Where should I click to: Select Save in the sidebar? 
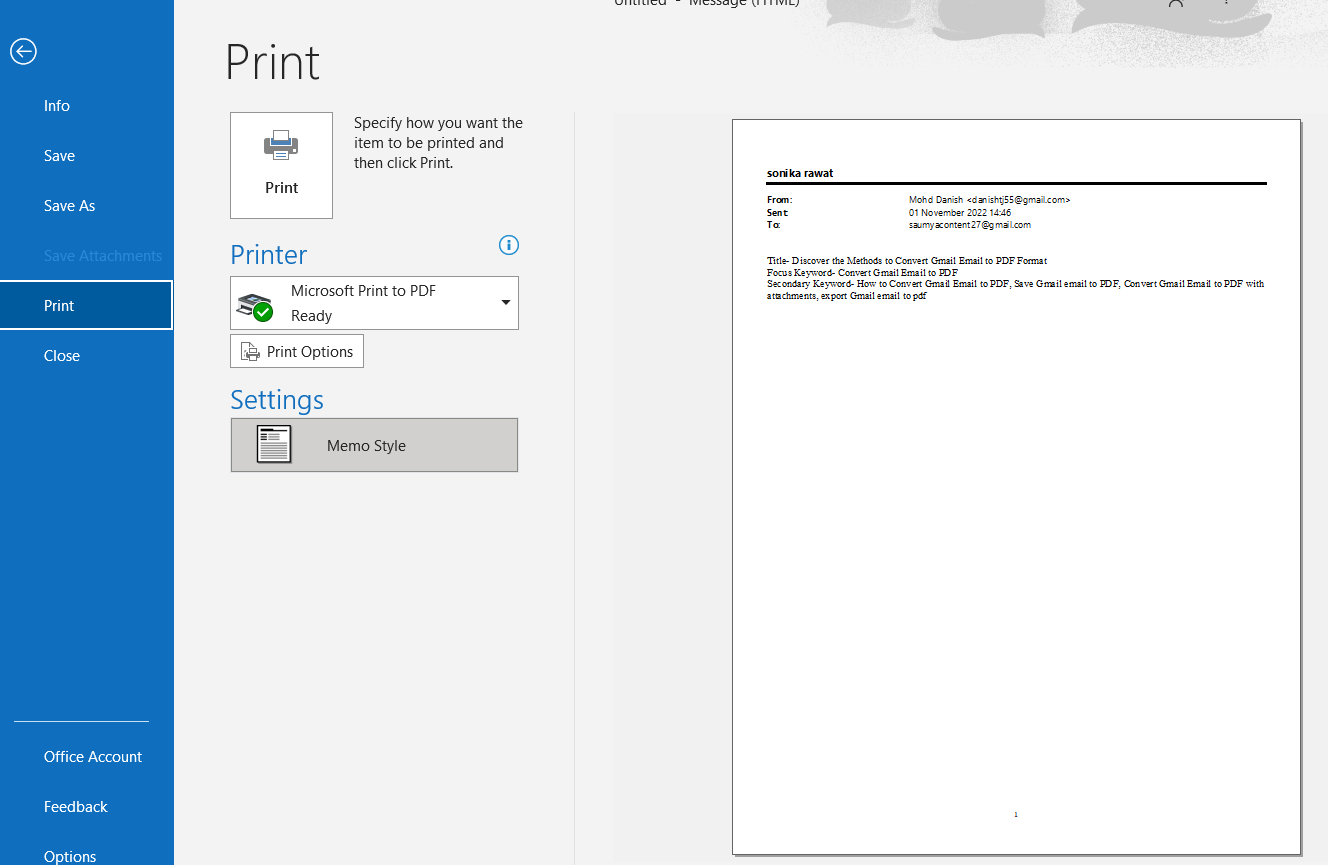59,156
